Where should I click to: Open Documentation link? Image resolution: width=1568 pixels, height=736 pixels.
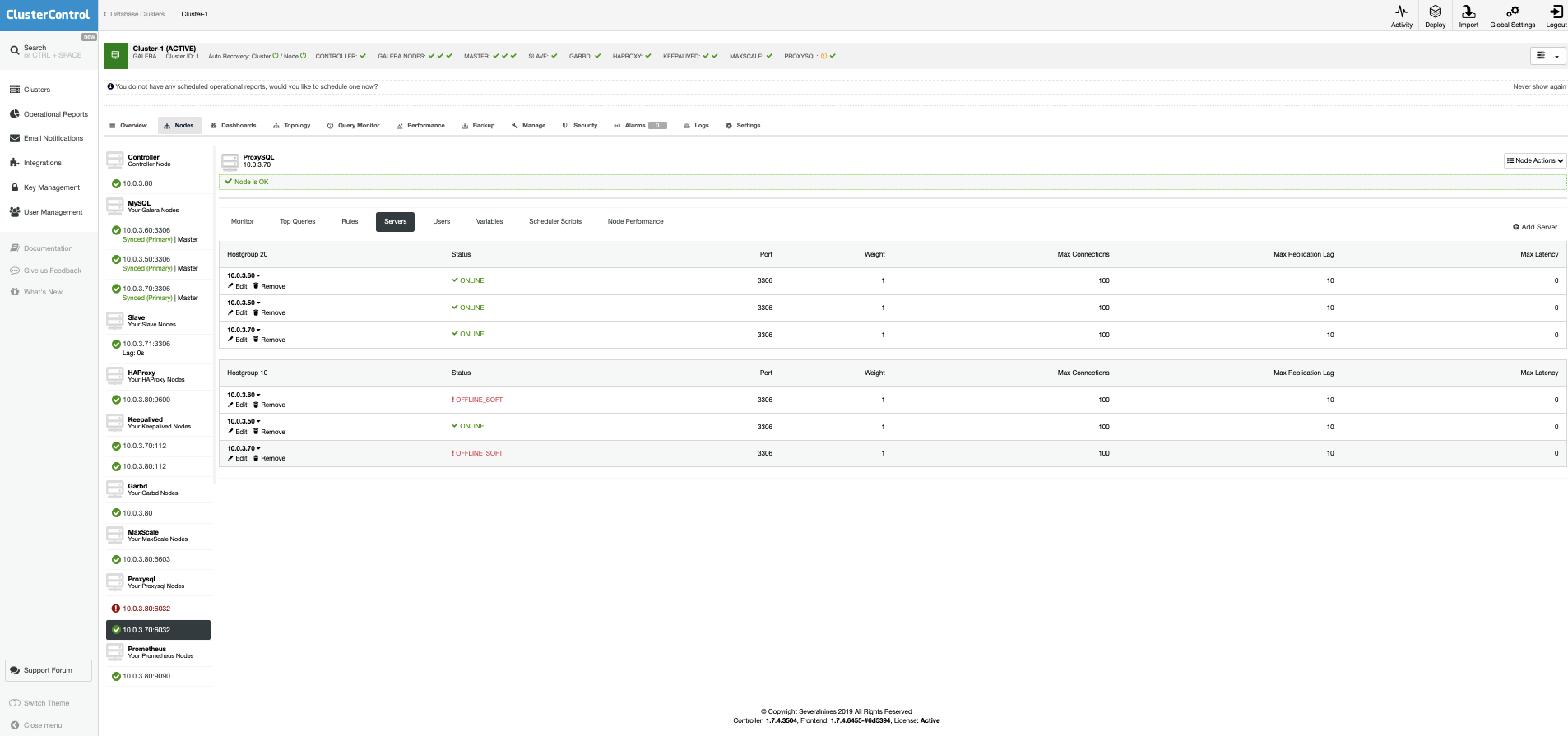pos(41,248)
